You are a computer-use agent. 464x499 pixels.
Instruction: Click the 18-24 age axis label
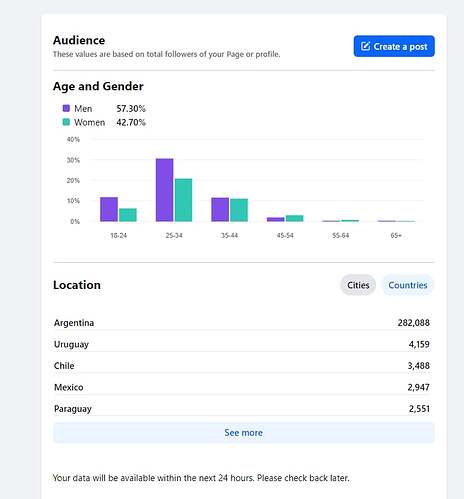tap(119, 235)
